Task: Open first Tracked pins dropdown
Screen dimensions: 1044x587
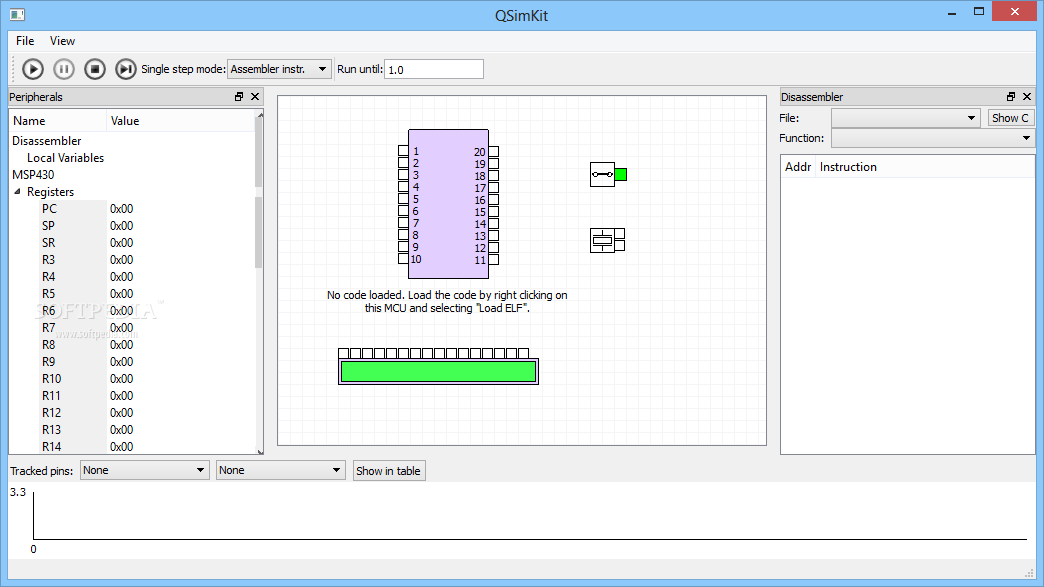Action: (x=144, y=470)
